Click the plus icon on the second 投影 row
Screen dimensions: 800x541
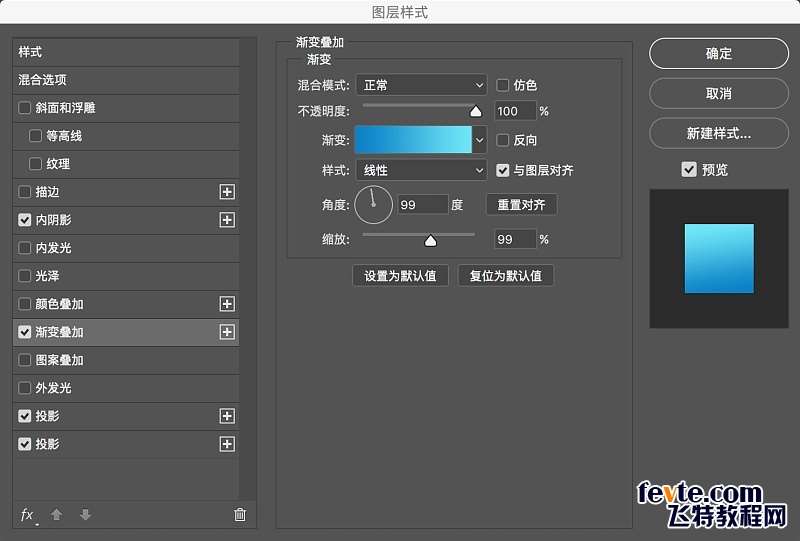point(227,444)
